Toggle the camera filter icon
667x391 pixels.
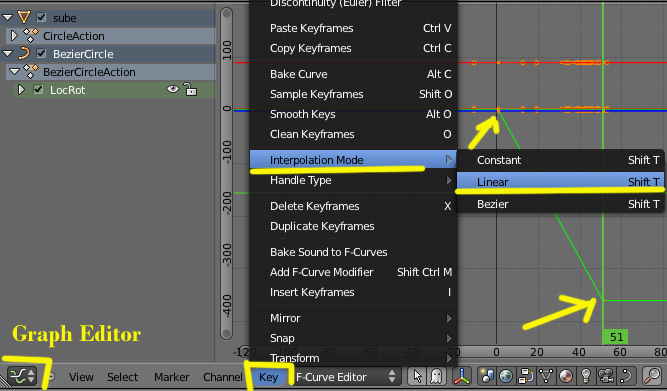point(606,377)
